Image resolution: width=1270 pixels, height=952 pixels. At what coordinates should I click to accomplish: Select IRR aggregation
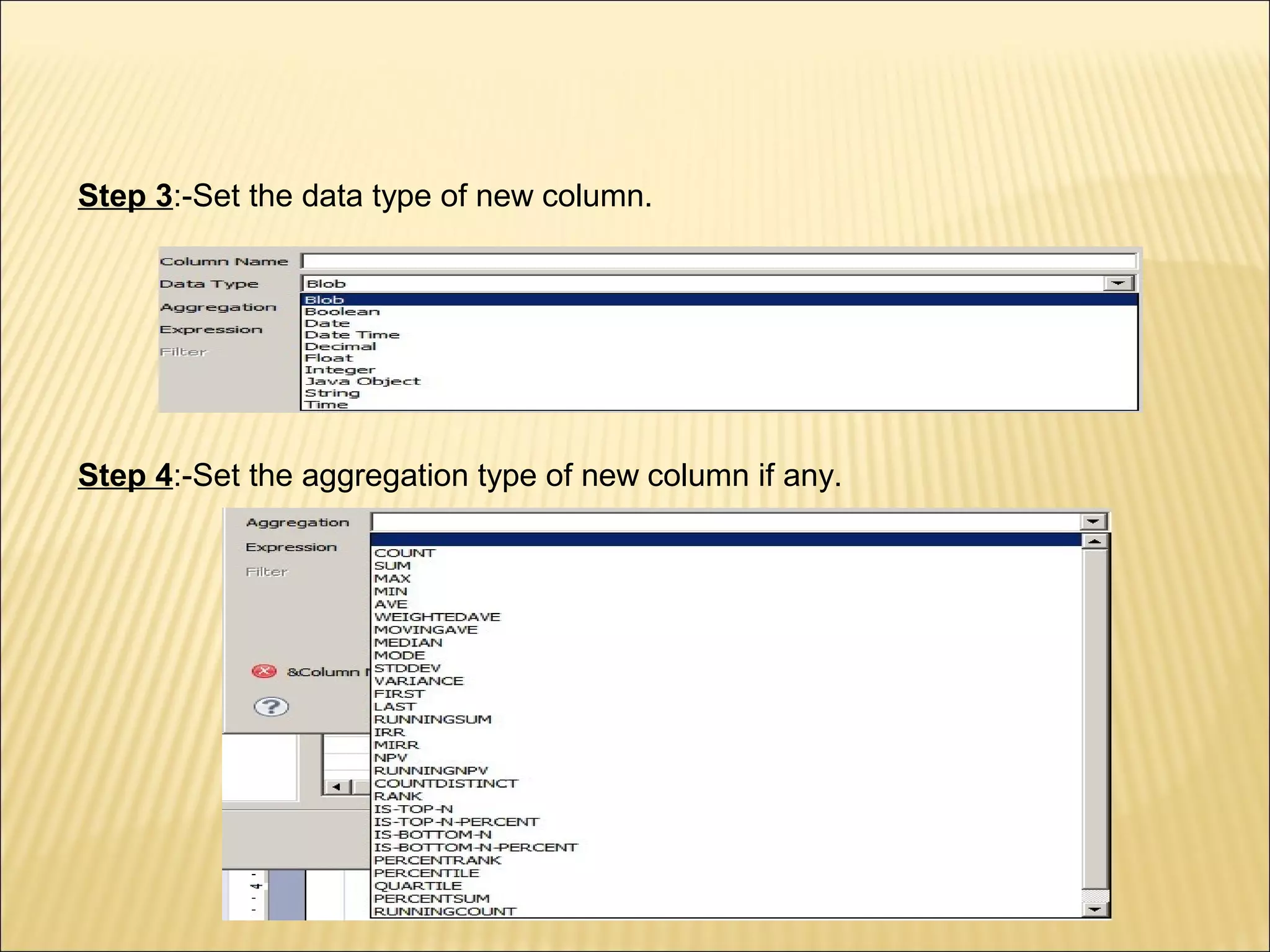coord(726,732)
